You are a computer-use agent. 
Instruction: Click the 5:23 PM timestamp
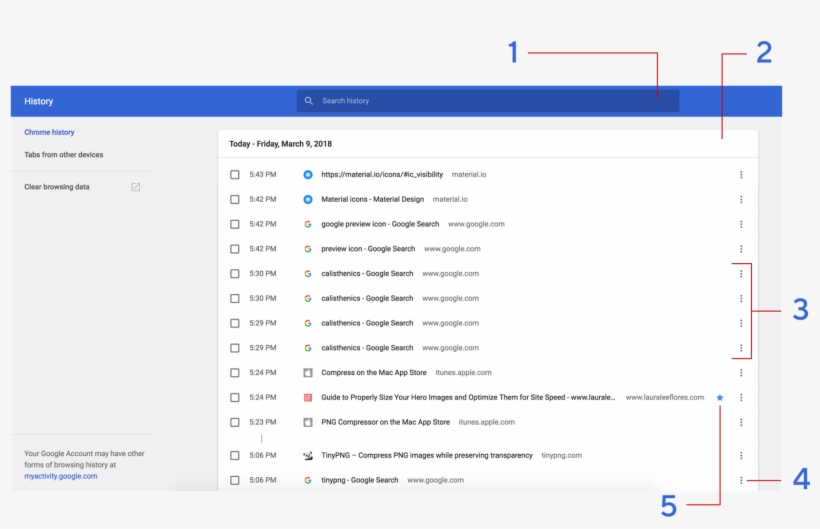click(263, 422)
